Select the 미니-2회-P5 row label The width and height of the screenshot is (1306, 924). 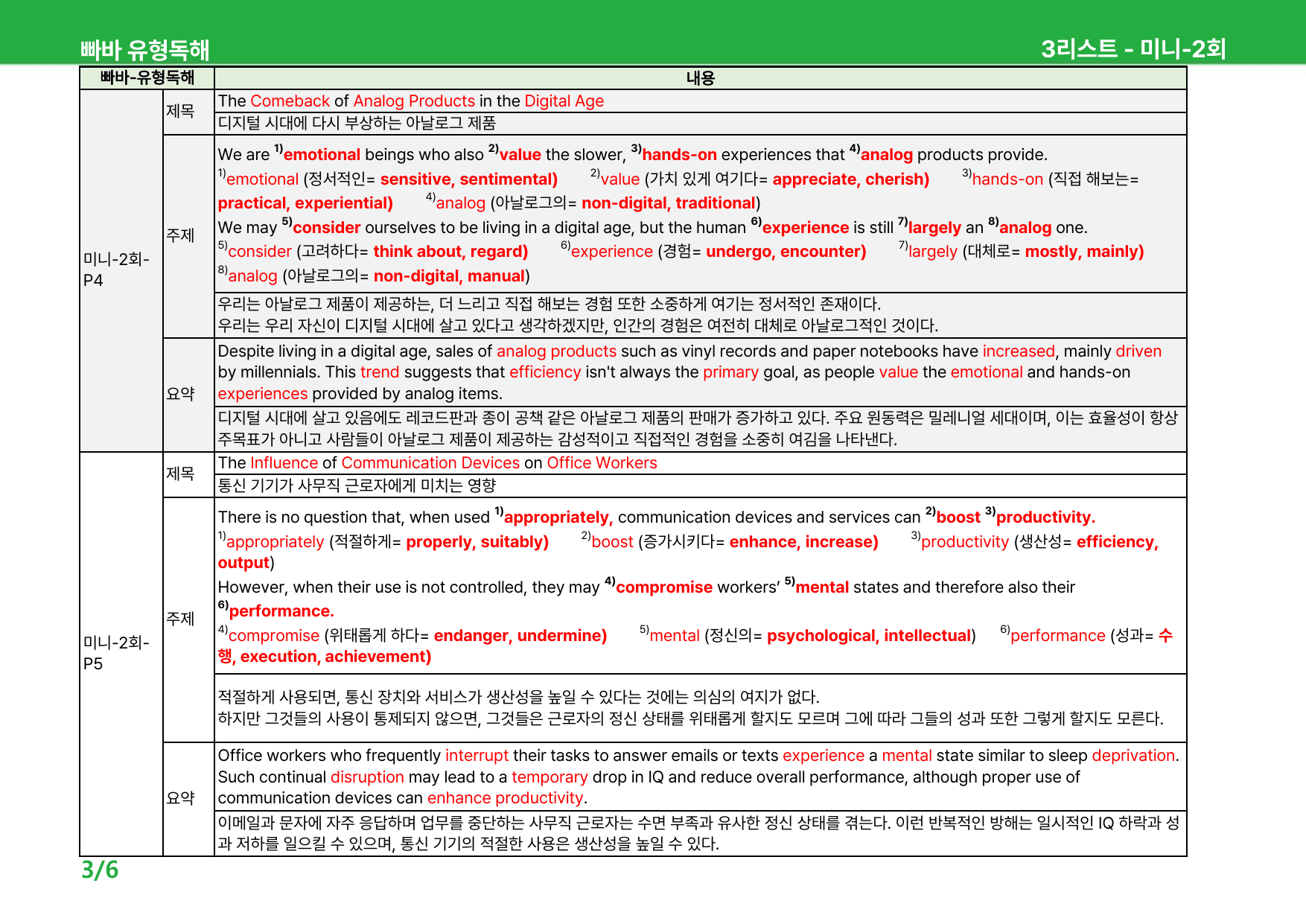click(x=116, y=653)
